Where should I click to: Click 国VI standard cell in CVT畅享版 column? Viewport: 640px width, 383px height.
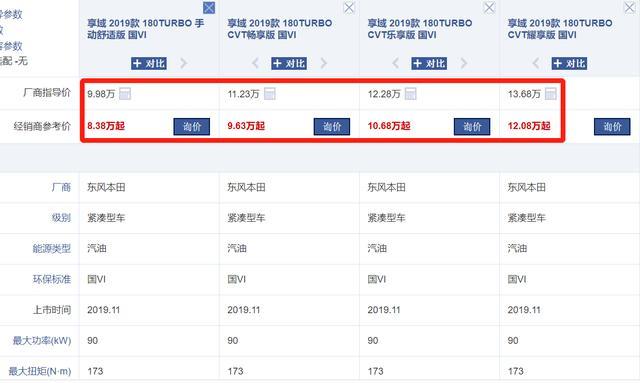(237, 279)
